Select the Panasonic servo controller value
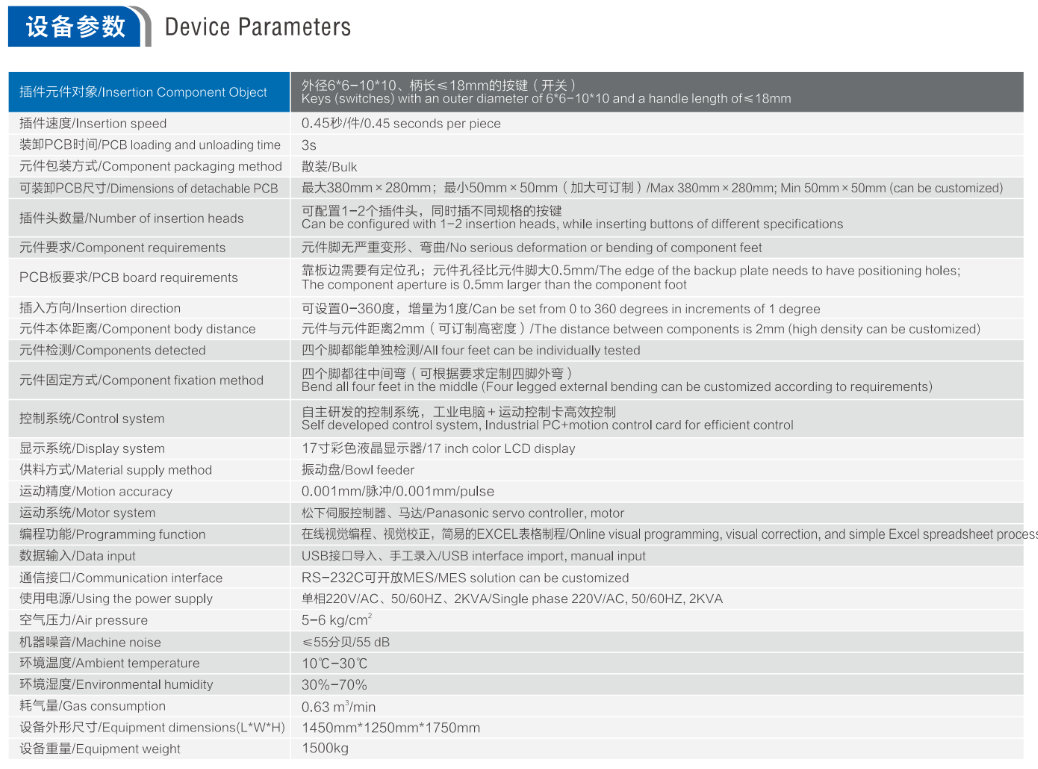The image size is (1038, 769). tap(462, 513)
